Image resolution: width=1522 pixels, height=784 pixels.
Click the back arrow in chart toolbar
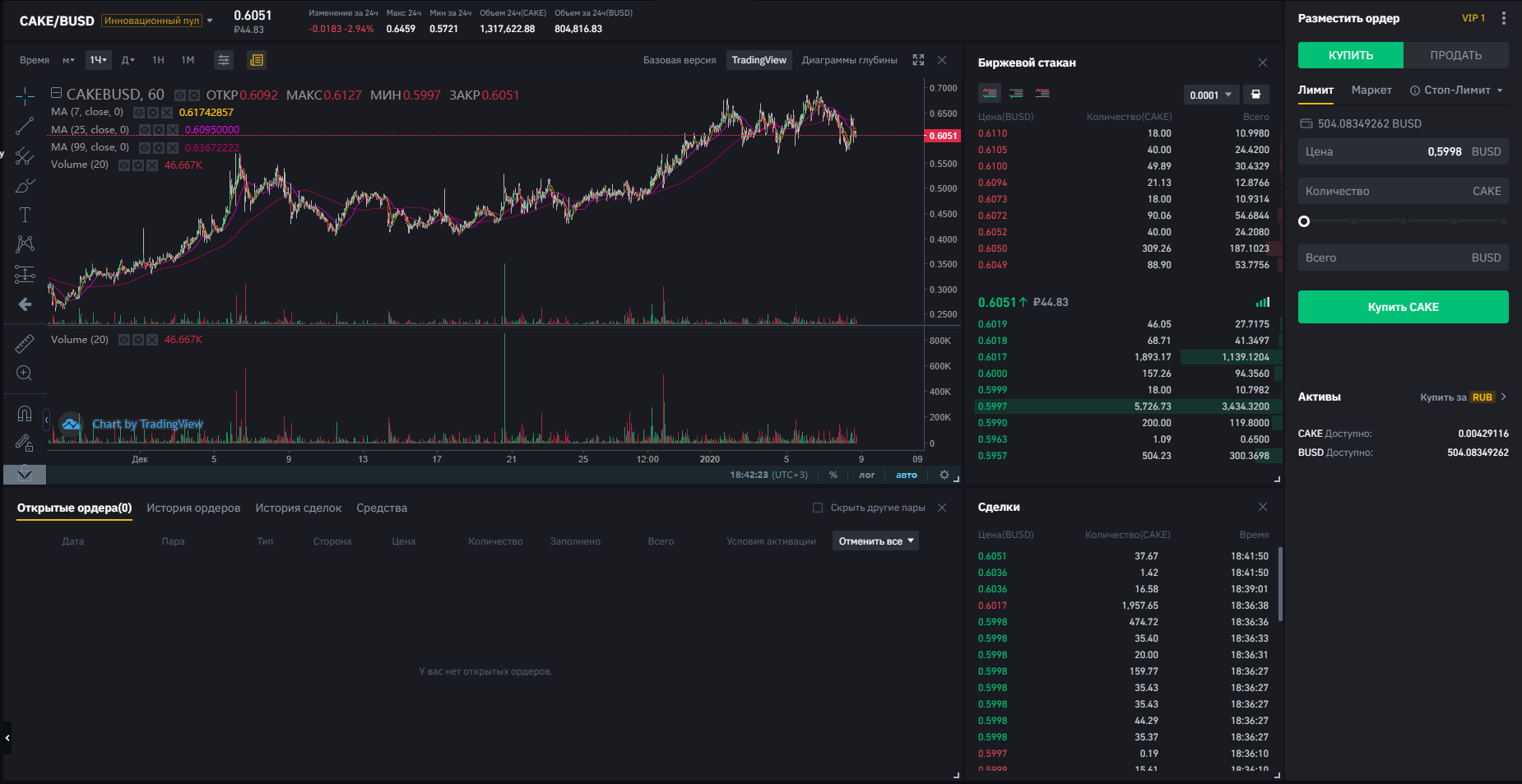25,304
